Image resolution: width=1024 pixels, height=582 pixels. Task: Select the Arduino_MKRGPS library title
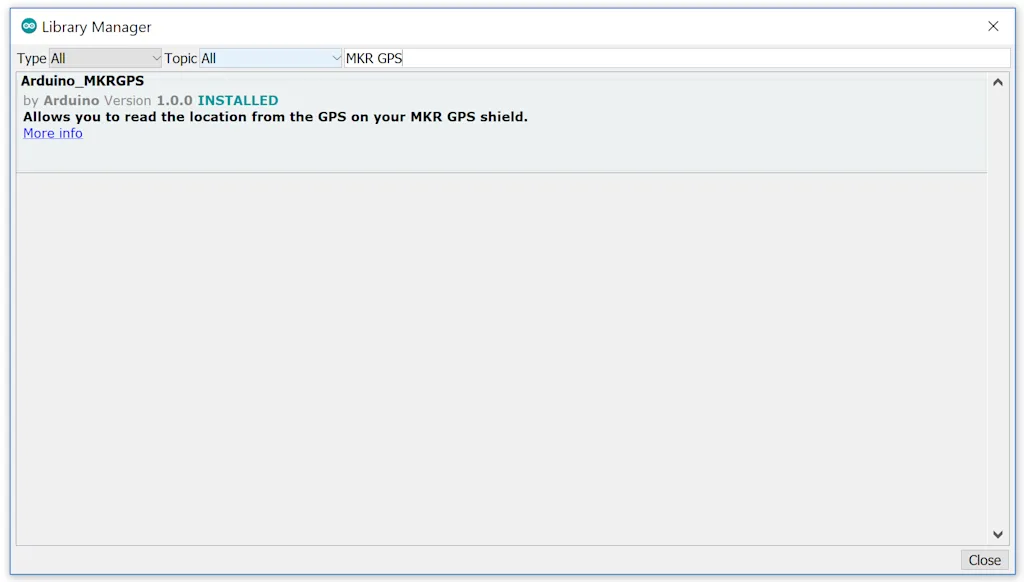pyautogui.click(x=82, y=81)
